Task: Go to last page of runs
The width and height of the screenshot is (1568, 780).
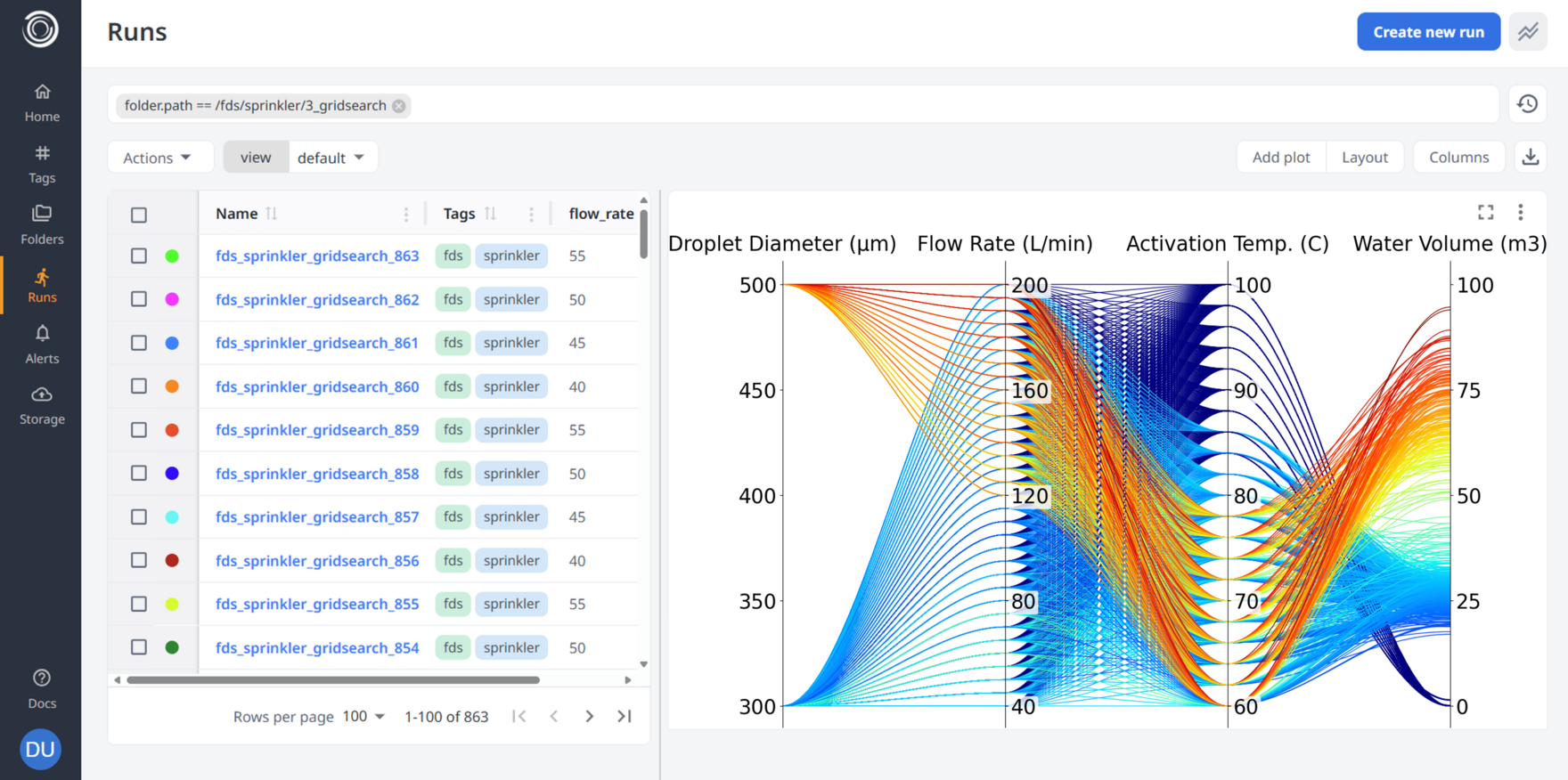Action: 625,716
